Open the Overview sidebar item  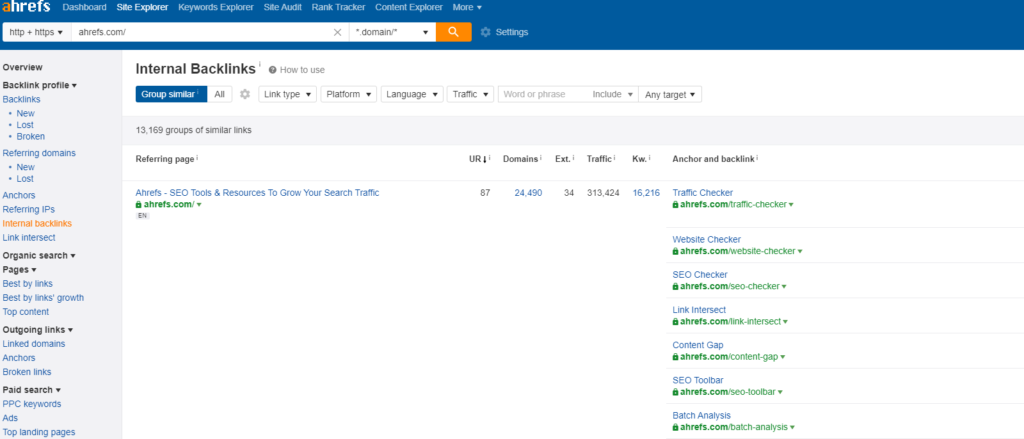[x=22, y=67]
